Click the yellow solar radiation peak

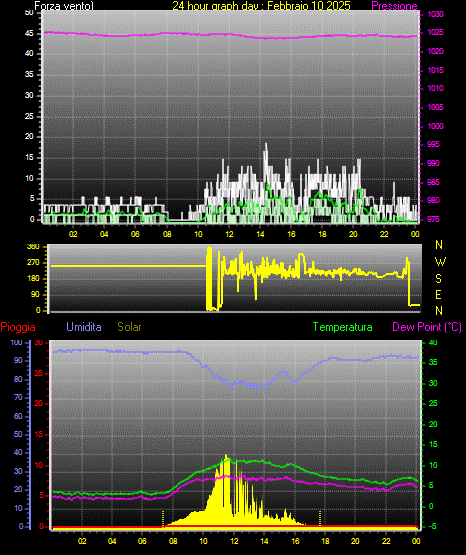225,457
